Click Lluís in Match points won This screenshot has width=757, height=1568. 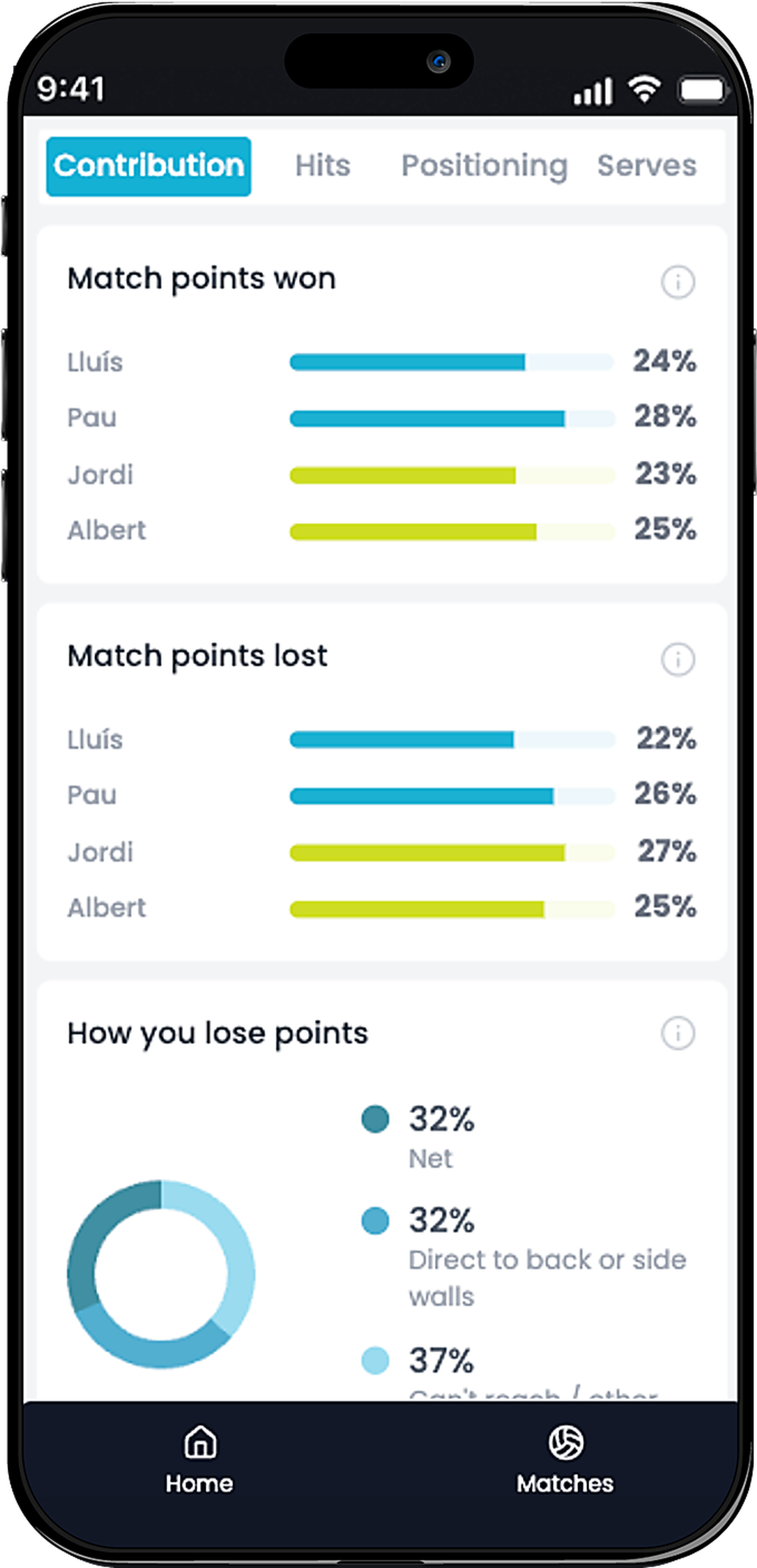click(x=96, y=361)
